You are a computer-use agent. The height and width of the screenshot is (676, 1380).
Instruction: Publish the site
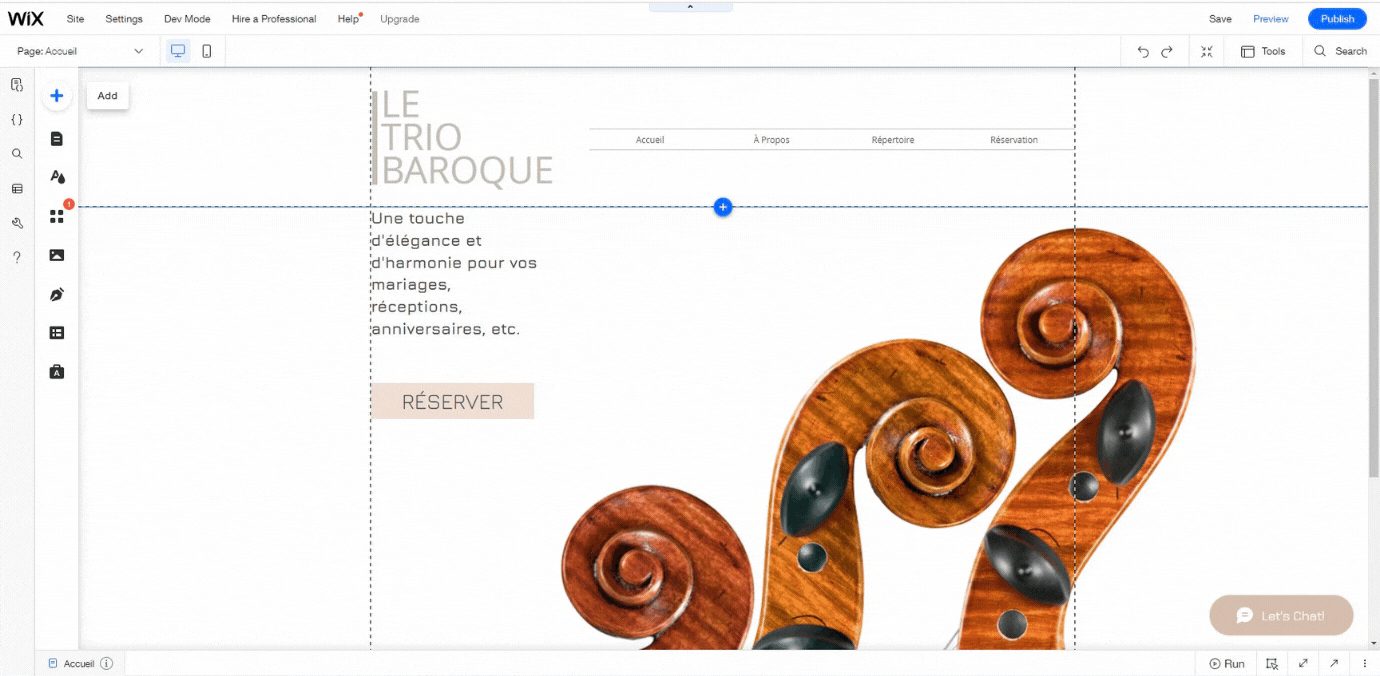point(1337,19)
